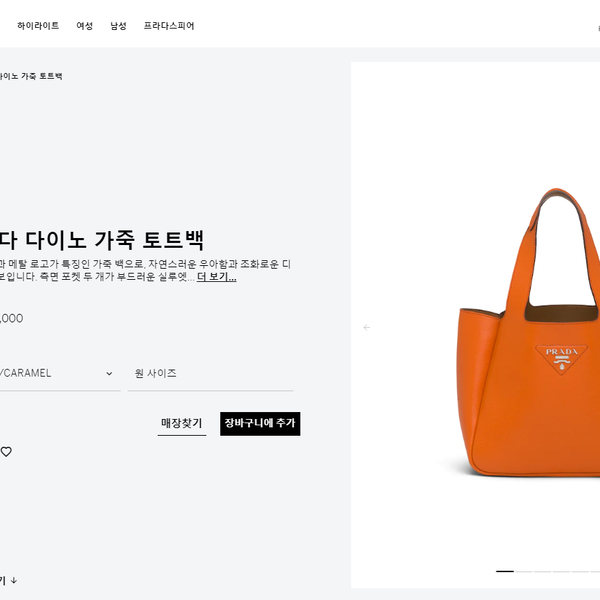Open the CARAMEL color dropdown chevron
Image resolution: width=600 pixels, height=600 pixels.
pyautogui.click(x=109, y=373)
